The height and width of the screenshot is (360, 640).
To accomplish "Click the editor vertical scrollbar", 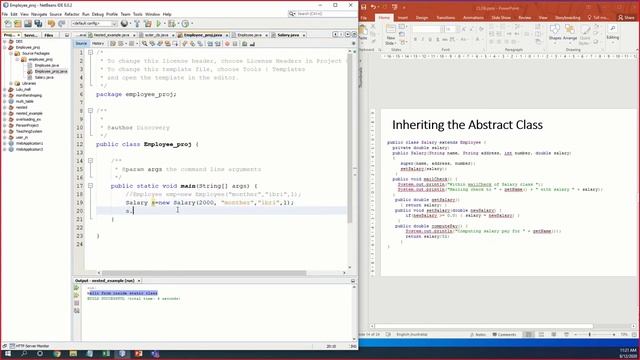I will coord(350,137).
